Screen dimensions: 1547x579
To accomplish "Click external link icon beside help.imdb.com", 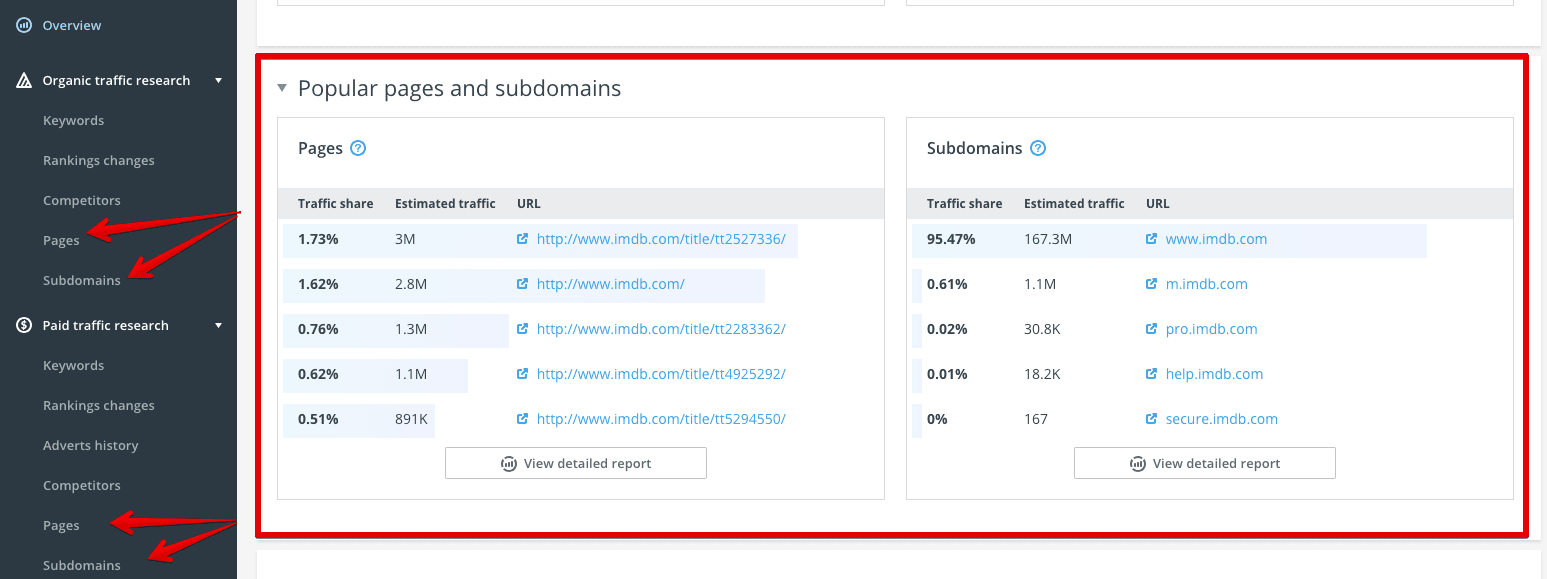I will click(1151, 374).
